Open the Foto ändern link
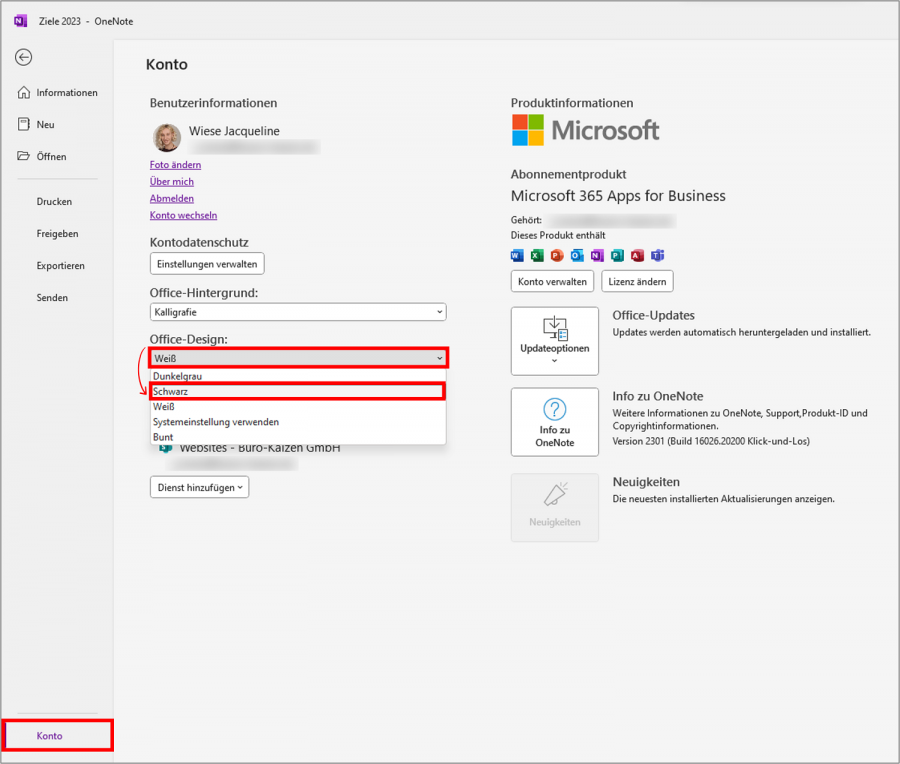The image size is (900, 764). (x=175, y=164)
